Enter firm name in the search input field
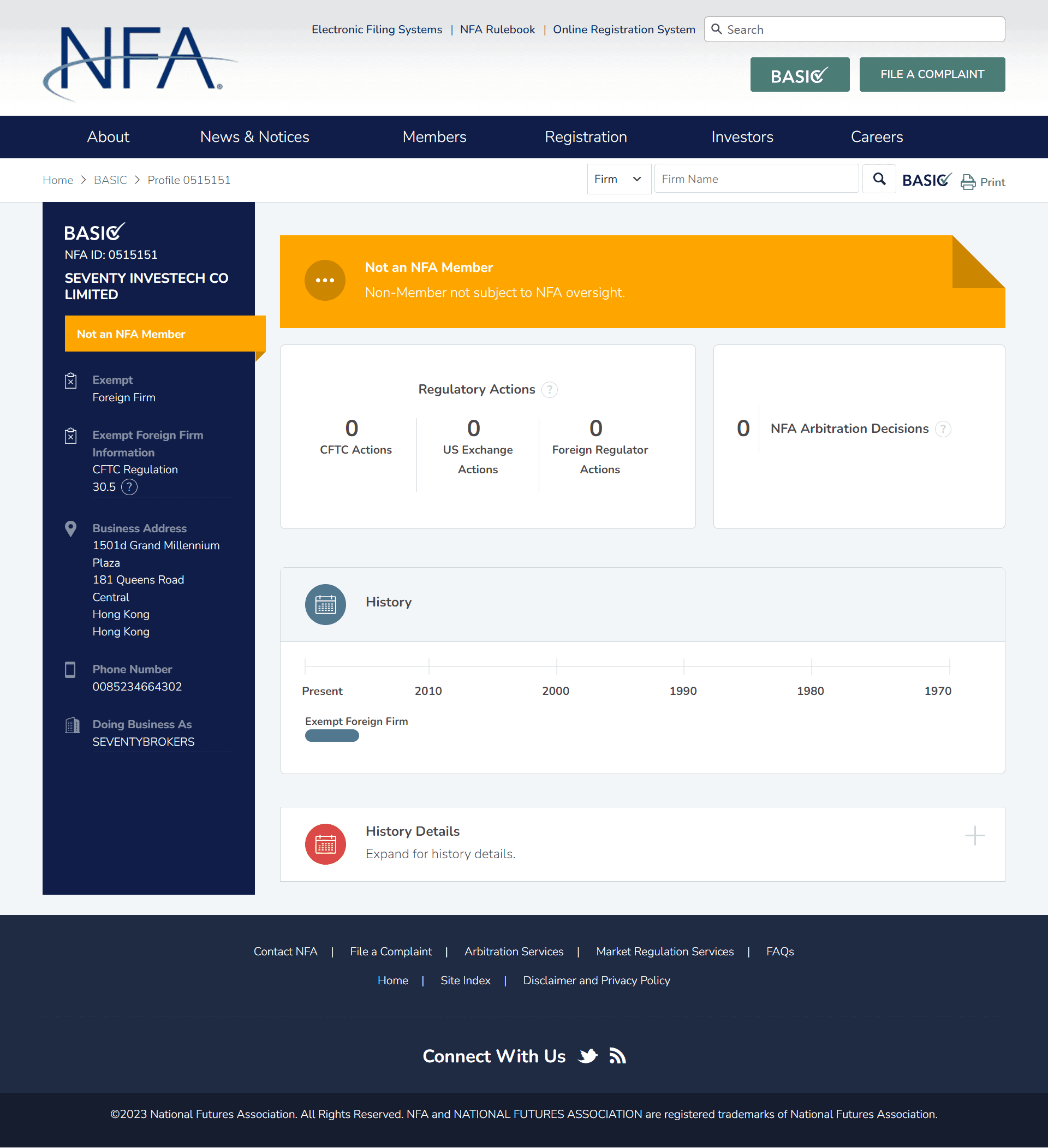This screenshot has height=1148, width=1048. [755, 179]
